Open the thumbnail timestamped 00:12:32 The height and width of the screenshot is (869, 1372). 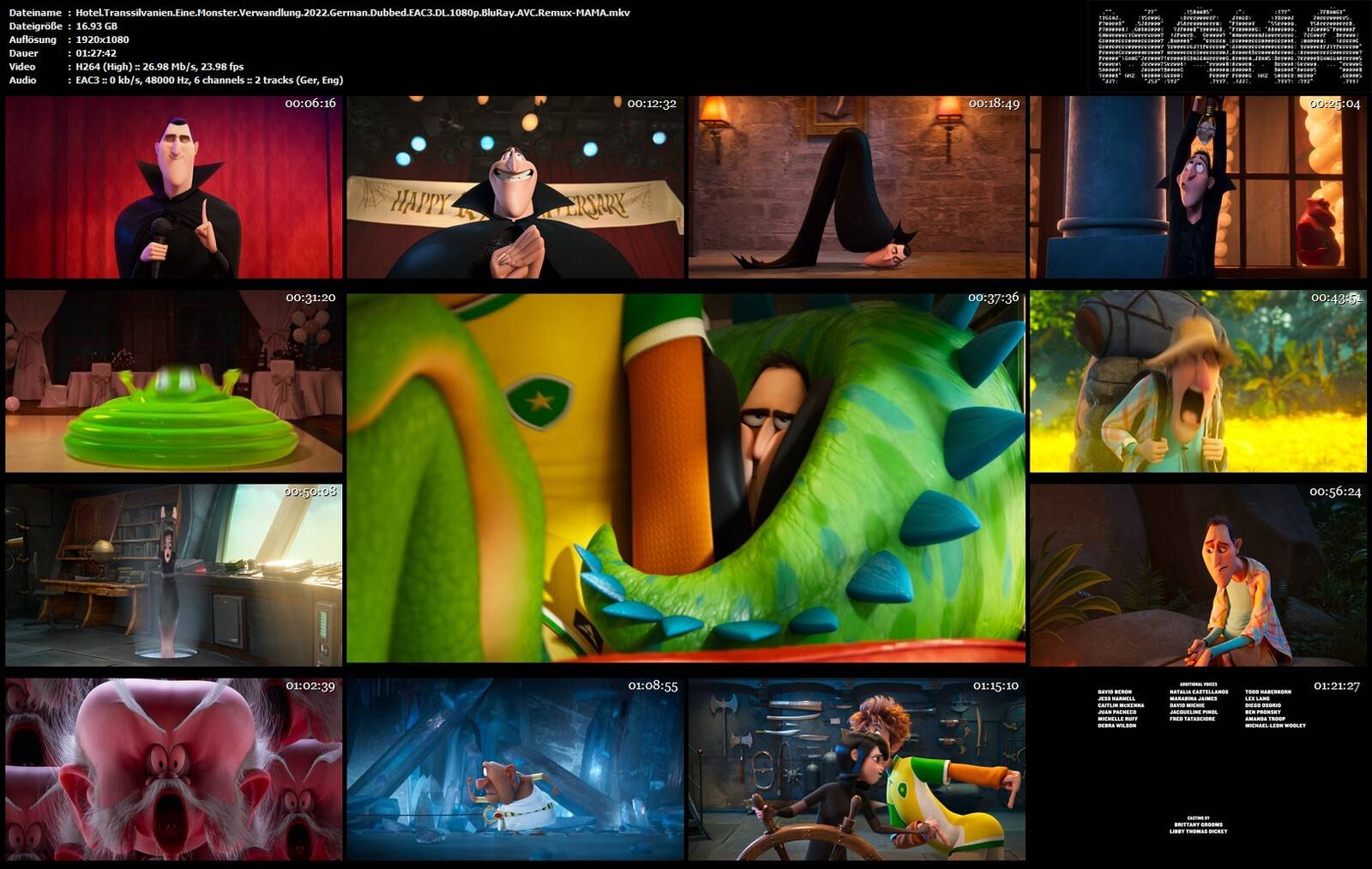coord(515,187)
